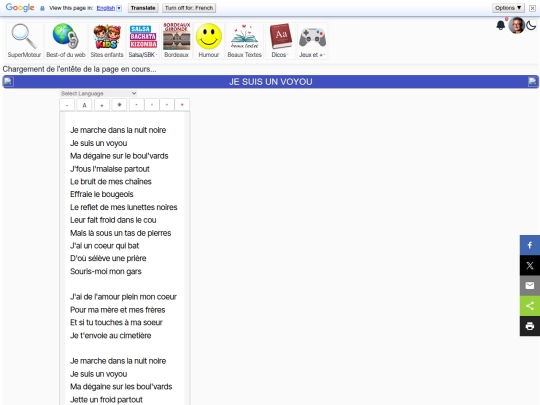Open the English language dropdown arrow
The width and height of the screenshot is (540, 405).
[119, 8]
